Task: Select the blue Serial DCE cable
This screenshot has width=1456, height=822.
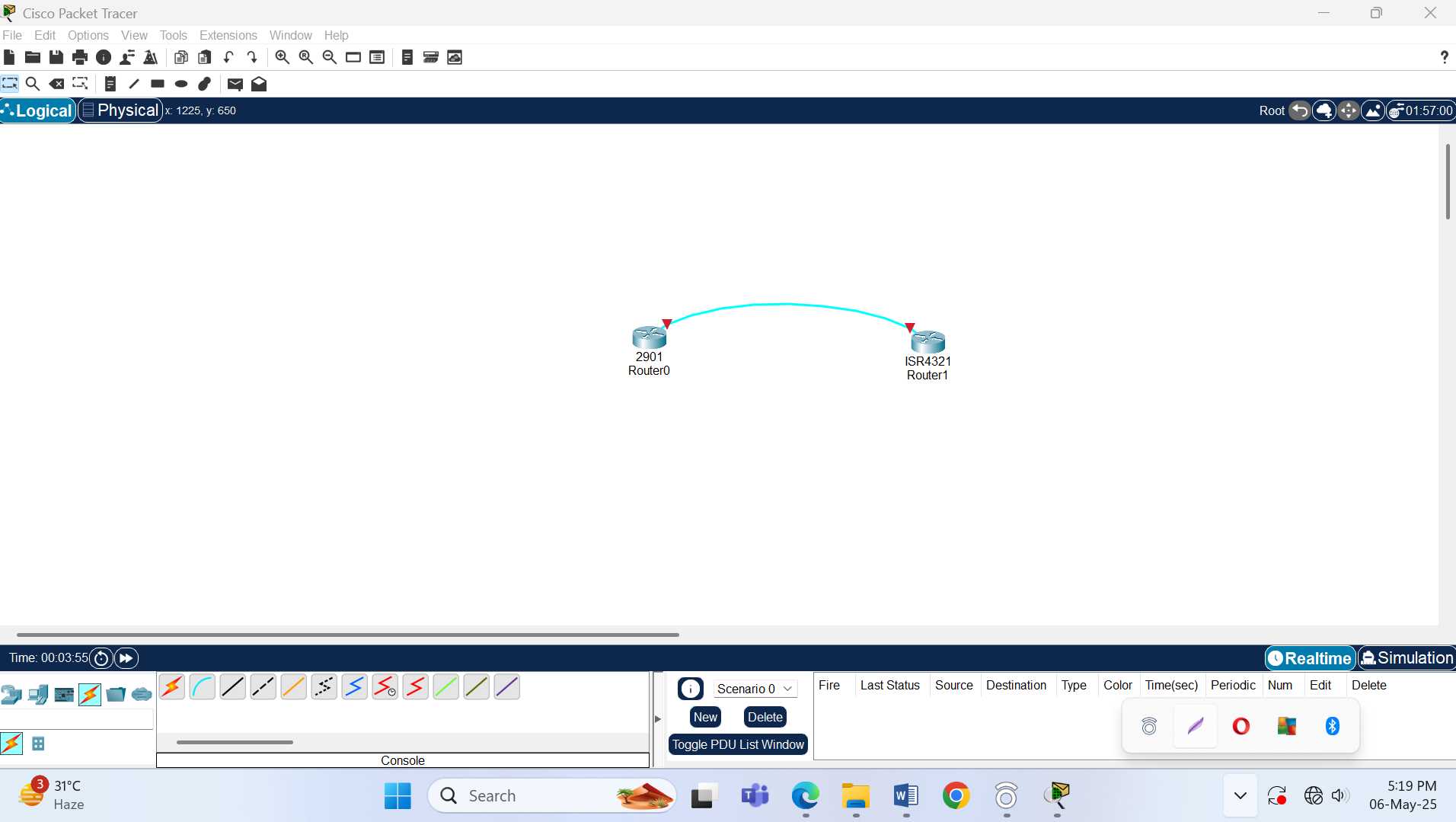Action: click(x=355, y=687)
